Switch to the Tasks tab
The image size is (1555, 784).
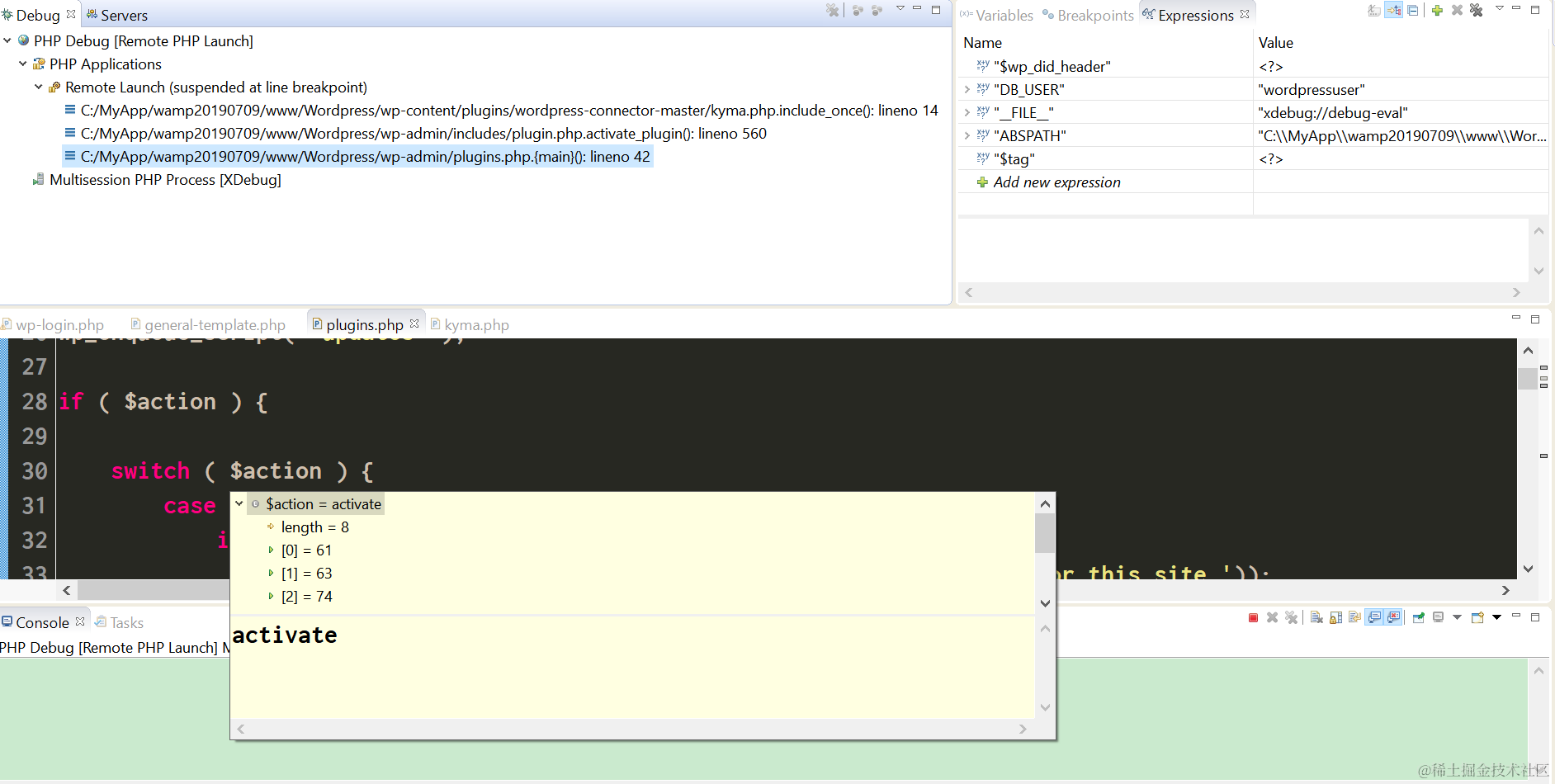click(x=119, y=622)
